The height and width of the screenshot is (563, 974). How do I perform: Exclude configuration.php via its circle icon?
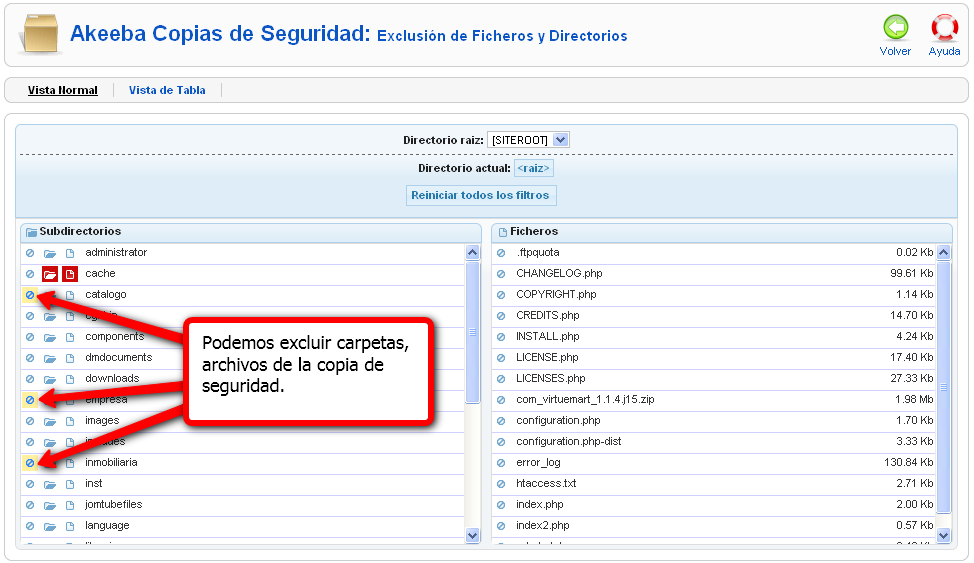(x=501, y=421)
